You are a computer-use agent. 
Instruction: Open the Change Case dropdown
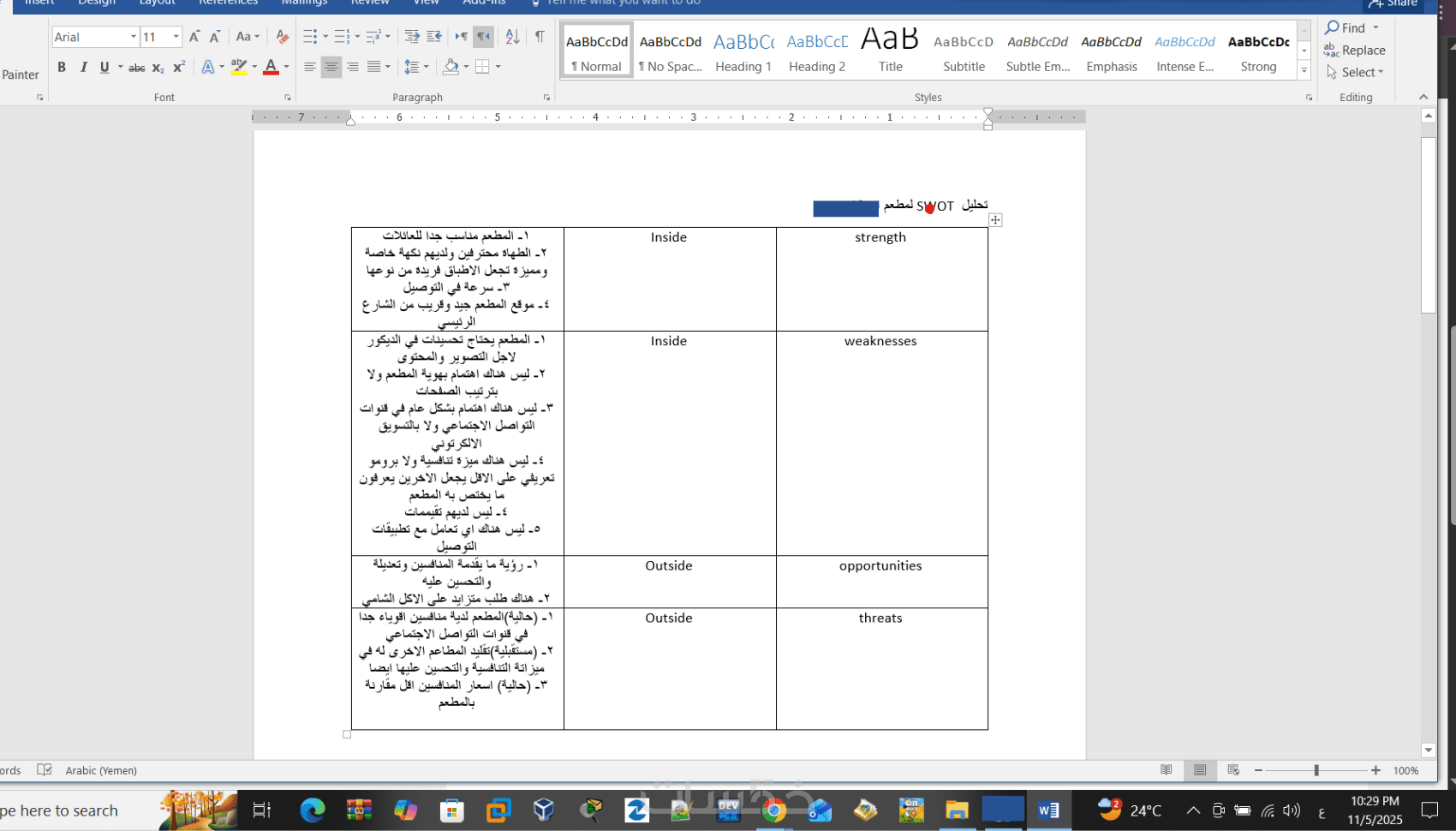[247, 37]
